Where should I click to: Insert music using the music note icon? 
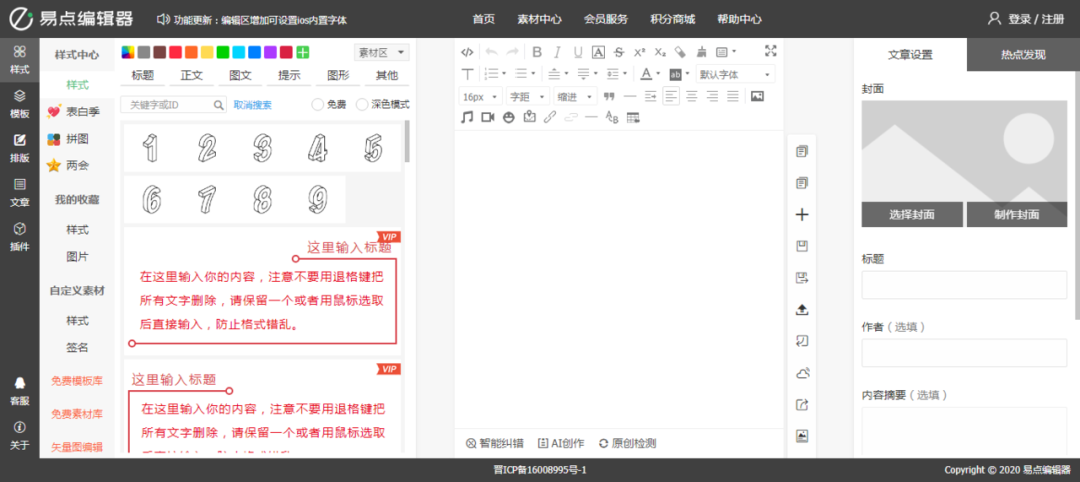click(x=467, y=118)
